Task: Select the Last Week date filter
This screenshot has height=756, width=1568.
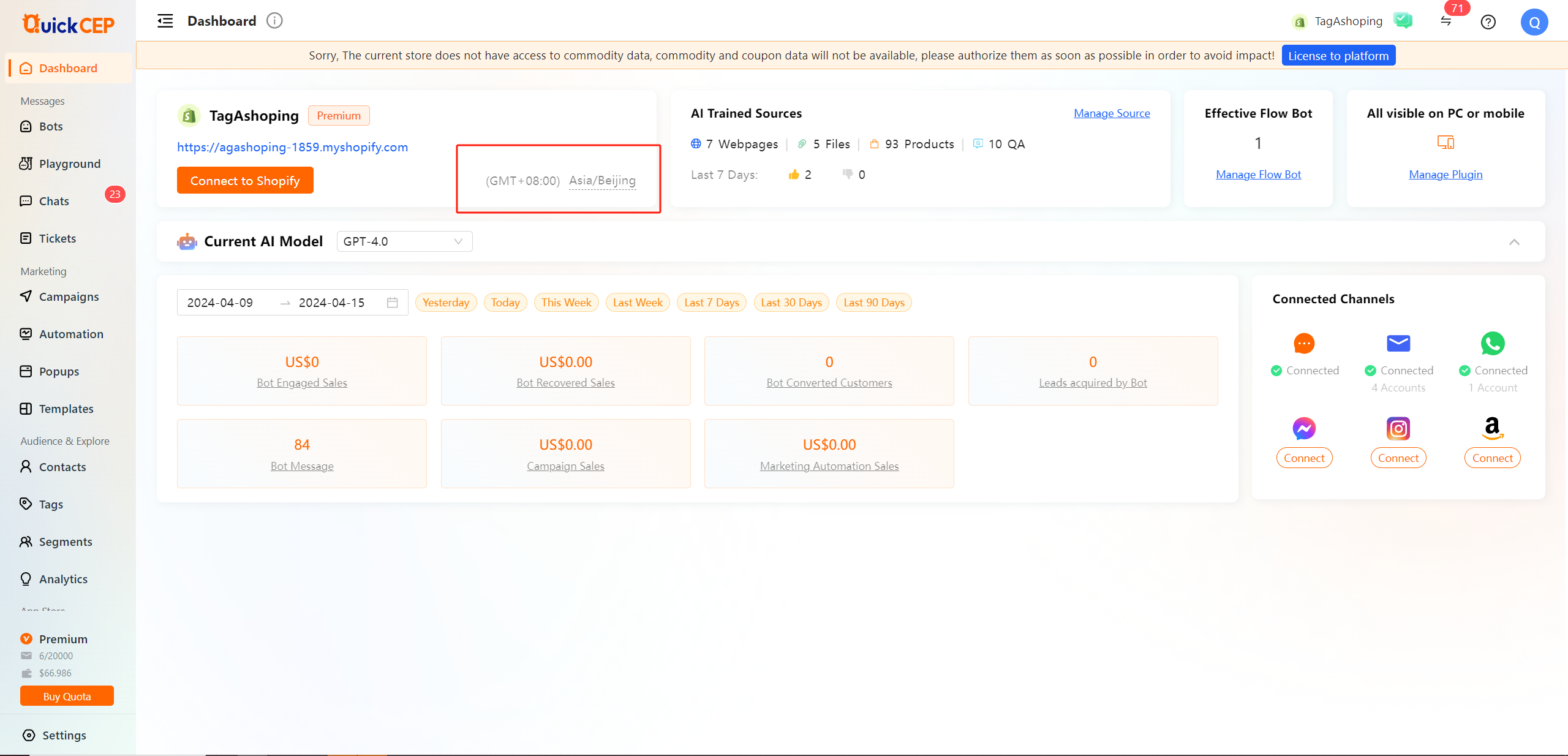Action: click(638, 303)
